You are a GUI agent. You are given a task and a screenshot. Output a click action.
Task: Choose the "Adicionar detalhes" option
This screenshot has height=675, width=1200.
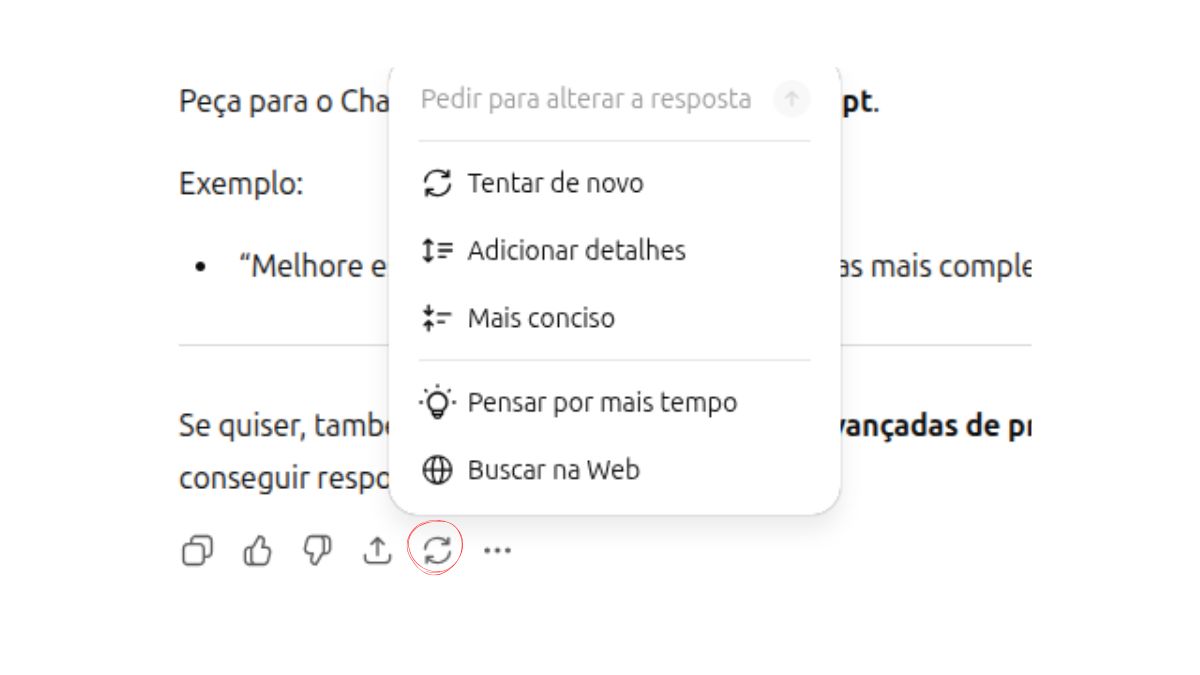tap(576, 250)
